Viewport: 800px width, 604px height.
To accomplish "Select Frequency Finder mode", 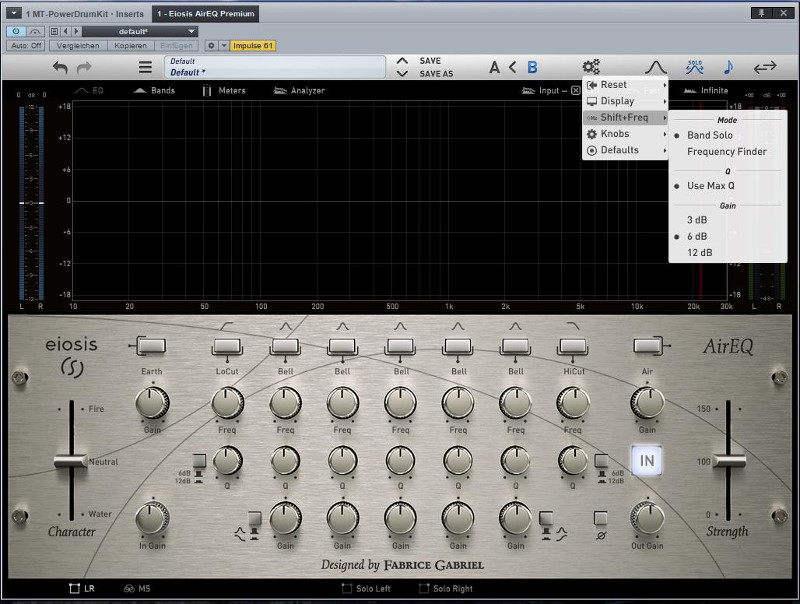I will click(728, 152).
